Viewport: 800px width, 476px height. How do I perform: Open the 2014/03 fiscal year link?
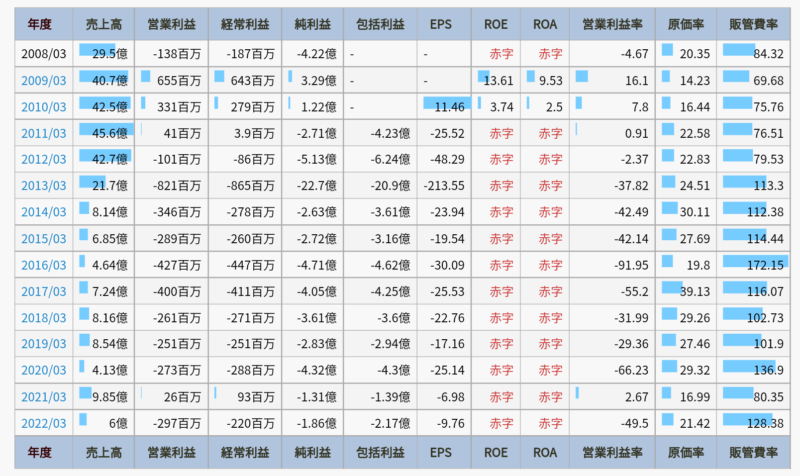tap(44, 212)
